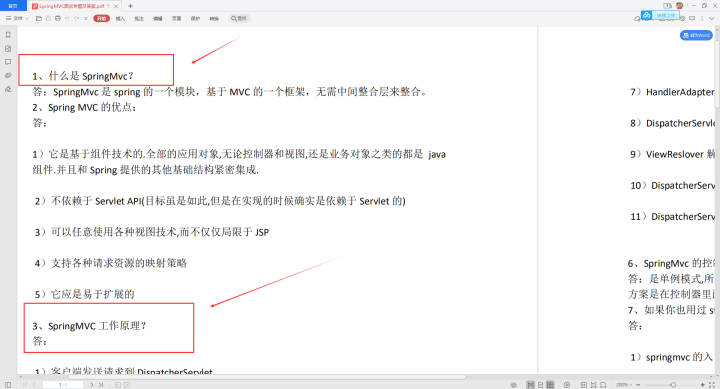Viewport: 720px width, 389px height.
Task: Enter full screen mode icon
Action: point(712,385)
